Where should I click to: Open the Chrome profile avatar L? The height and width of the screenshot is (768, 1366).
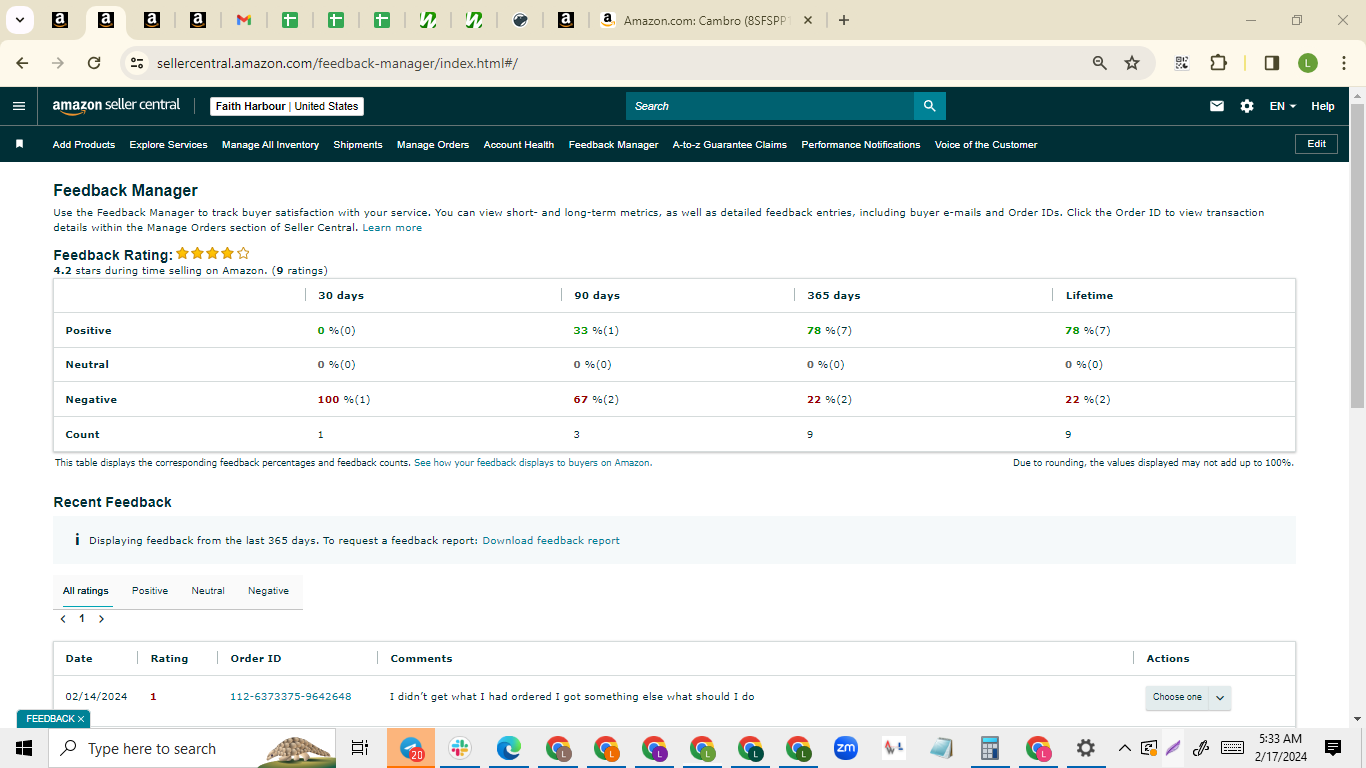(1308, 63)
